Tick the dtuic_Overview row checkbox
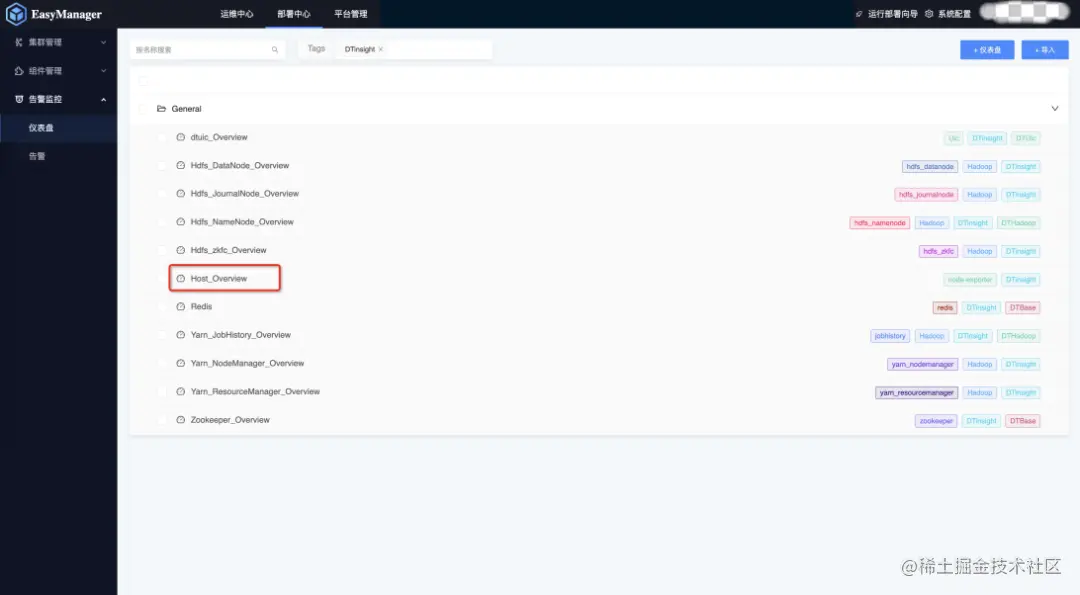1080x595 pixels. coord(162,137)
